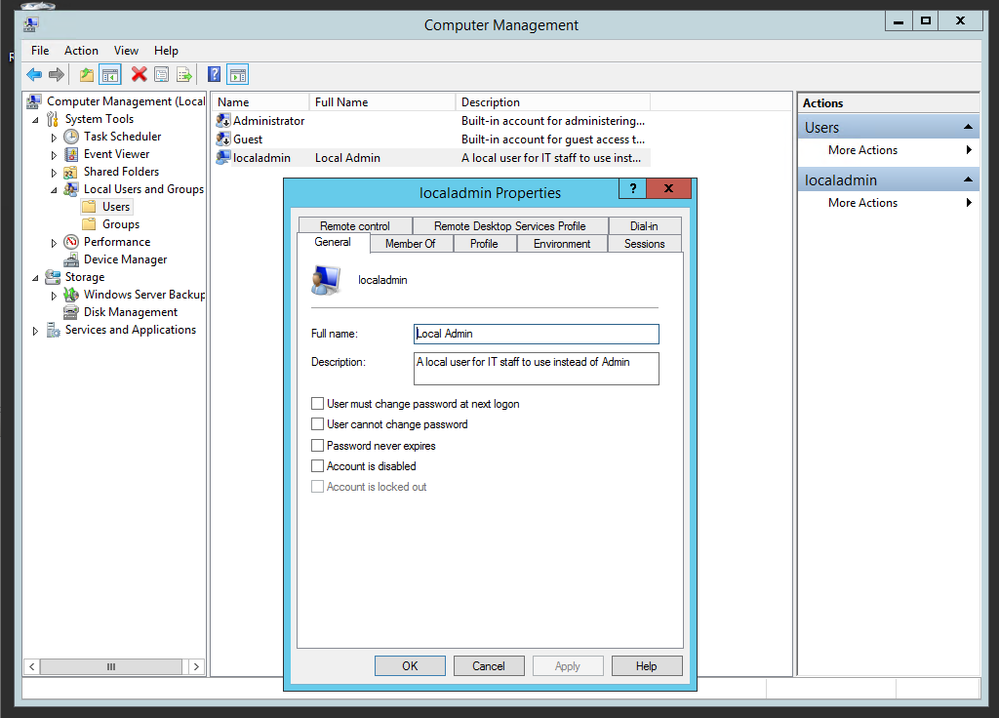
Task: Click the Administrator user account icon
Action: pyautogui.click(x=223, y=120)
